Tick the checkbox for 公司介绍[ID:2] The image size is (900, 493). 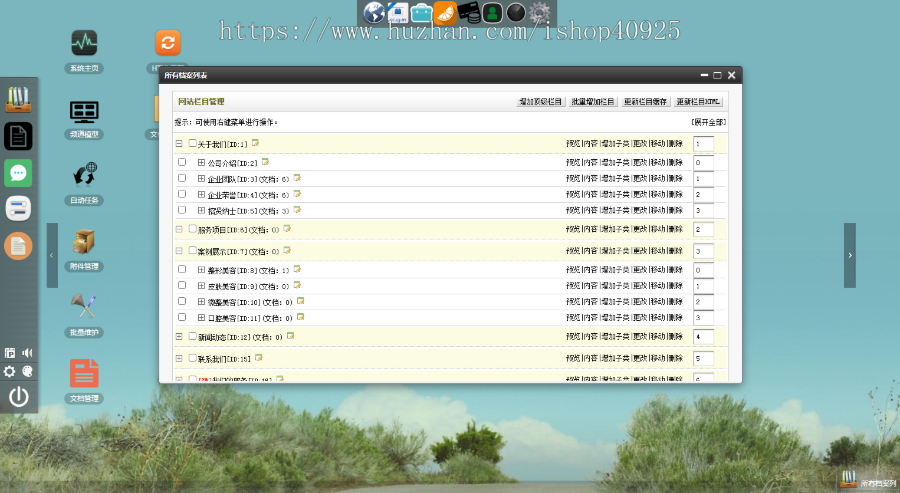182,162
